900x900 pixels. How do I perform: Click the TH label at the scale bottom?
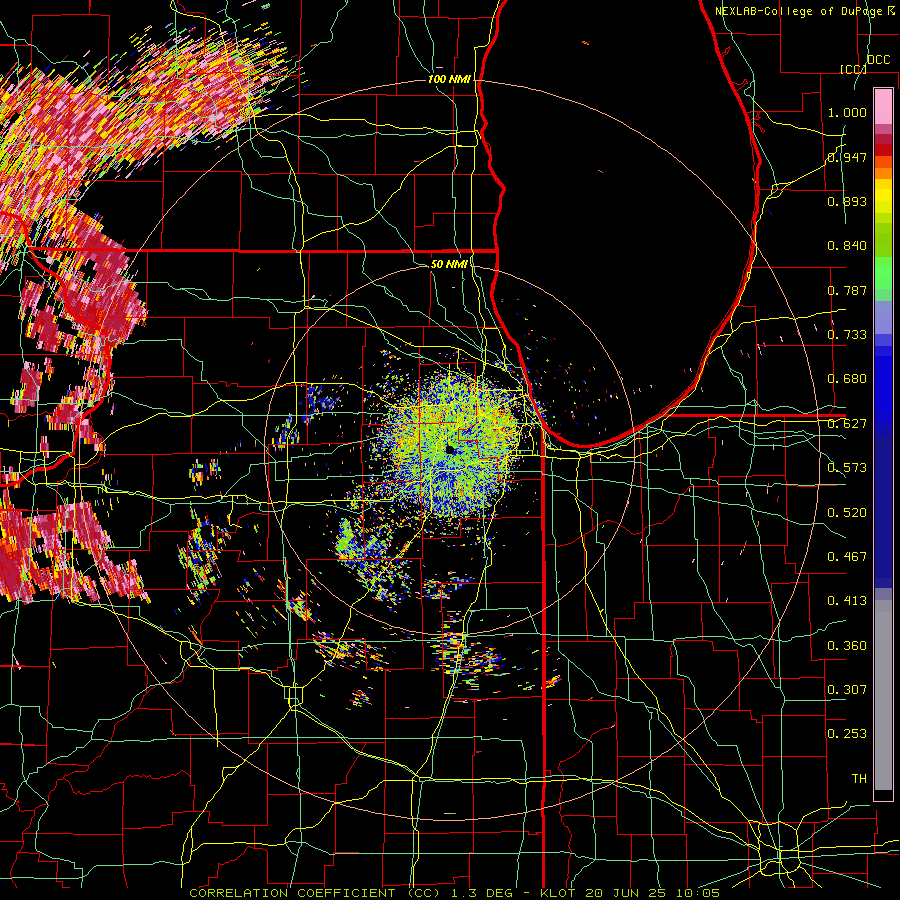(x=859, y=779)
